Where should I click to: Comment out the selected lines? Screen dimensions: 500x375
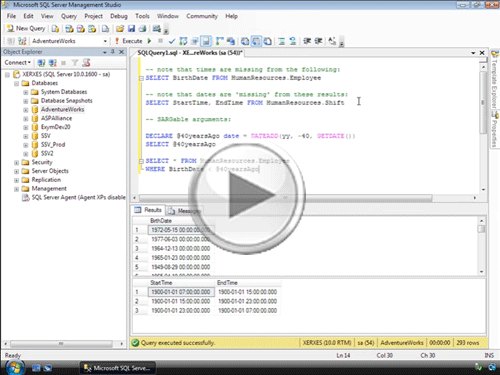(282, 41)
